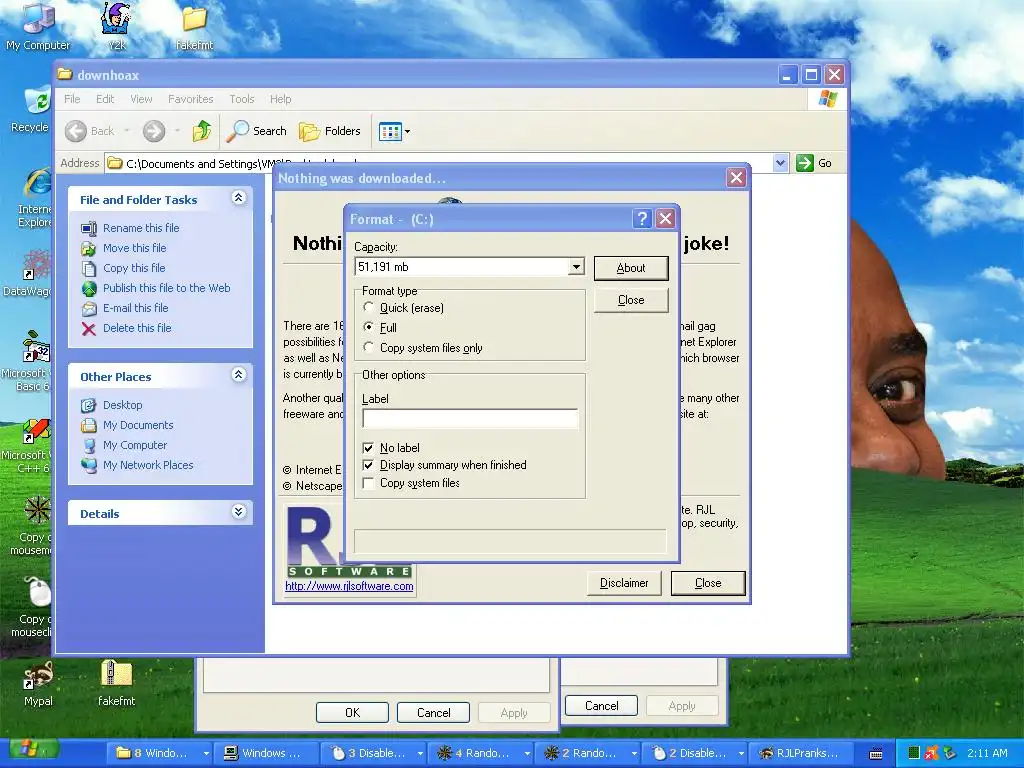Open the Tools menu
This screenshot has height=768, width=1024.
pos(242,99)
